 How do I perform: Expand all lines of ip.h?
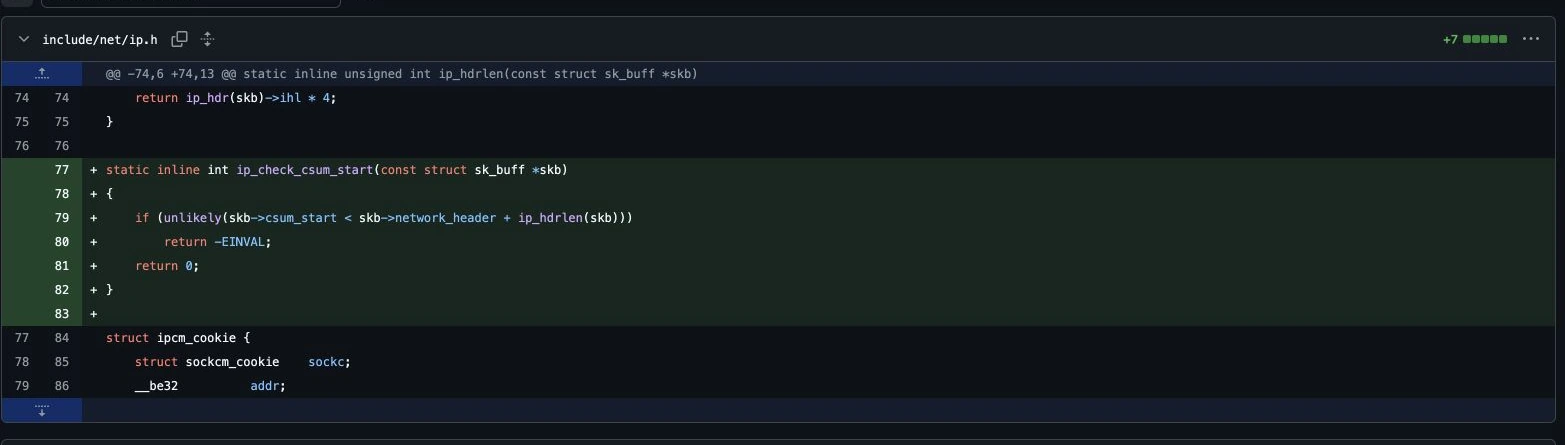207,40
